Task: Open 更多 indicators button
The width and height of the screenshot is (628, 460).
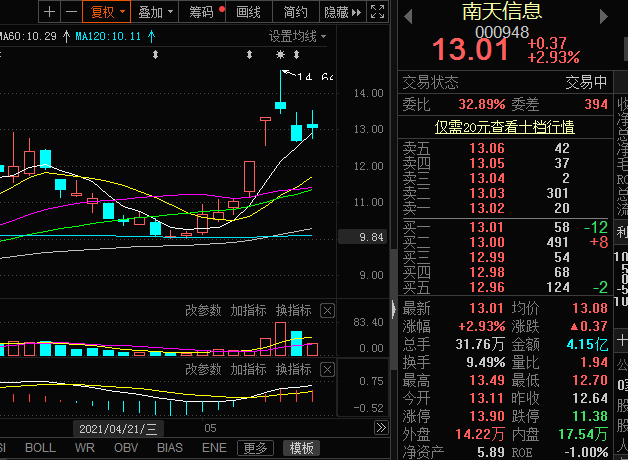Action: 255,448
